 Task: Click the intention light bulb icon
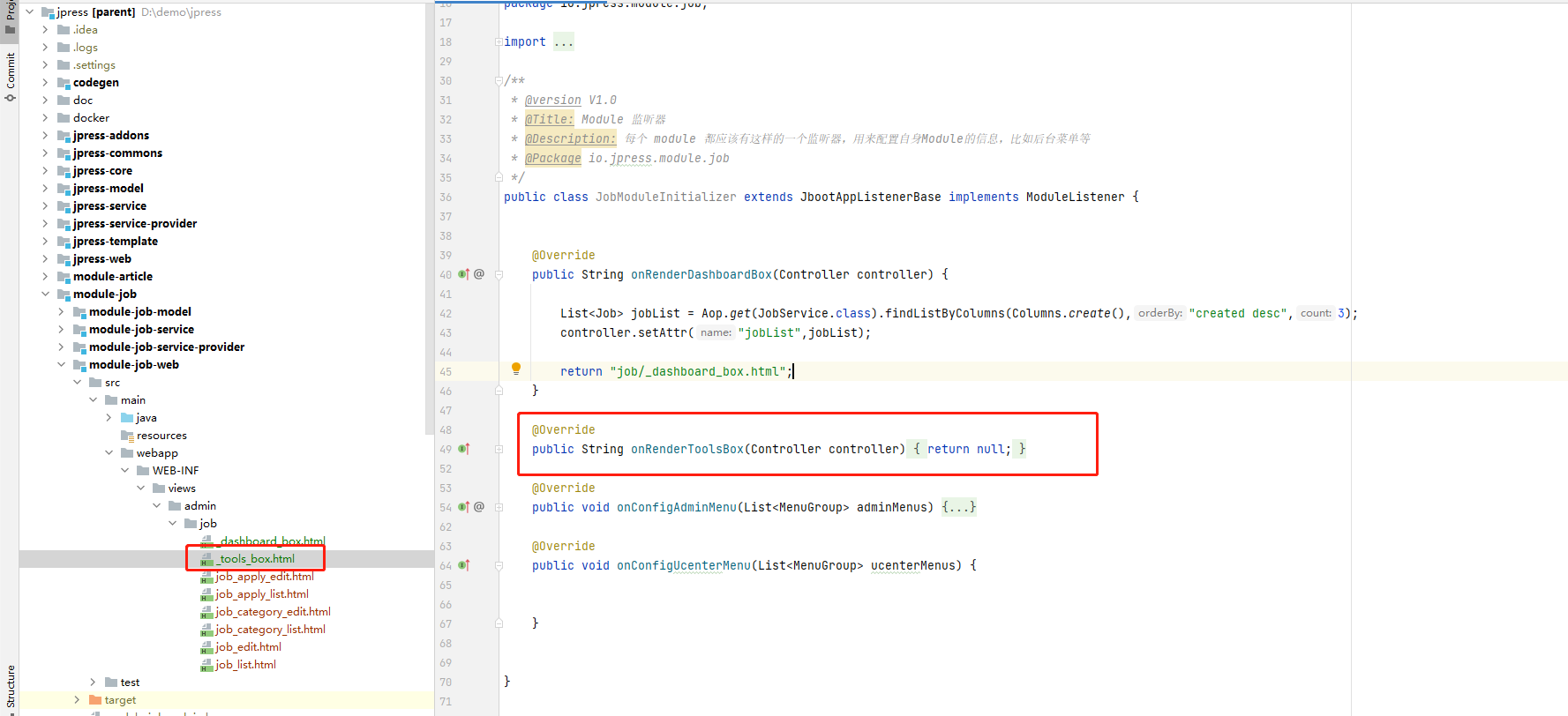click(x=516, y=369)
